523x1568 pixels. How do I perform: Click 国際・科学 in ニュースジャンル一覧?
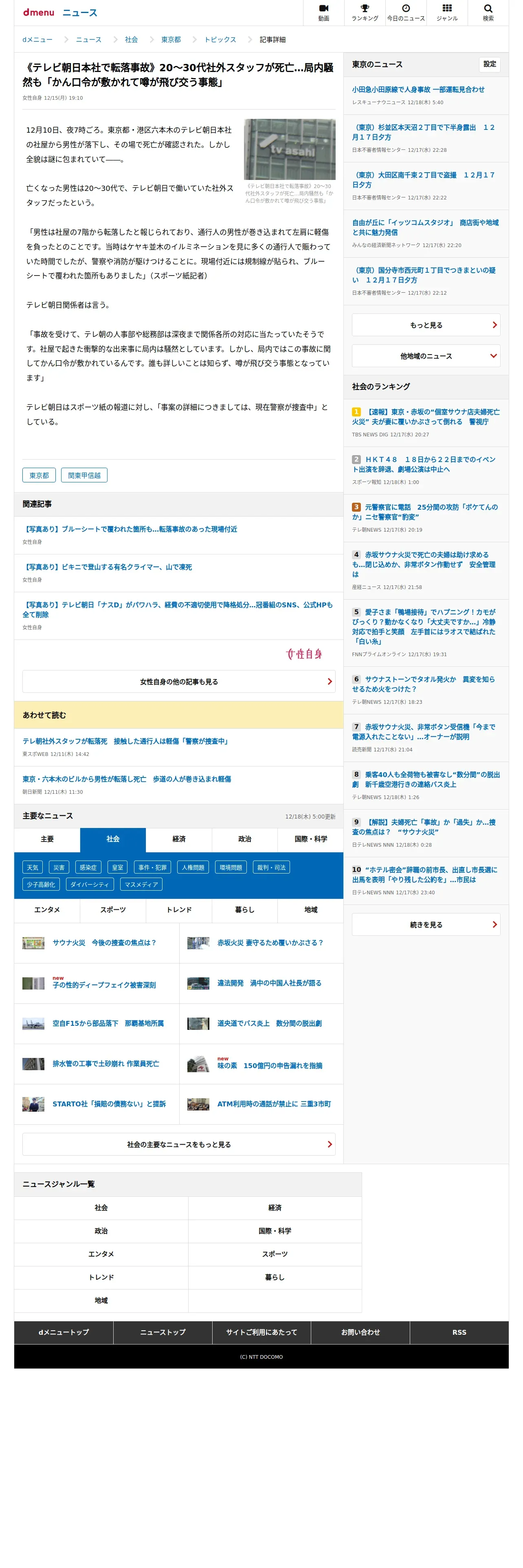[275, 1231]
